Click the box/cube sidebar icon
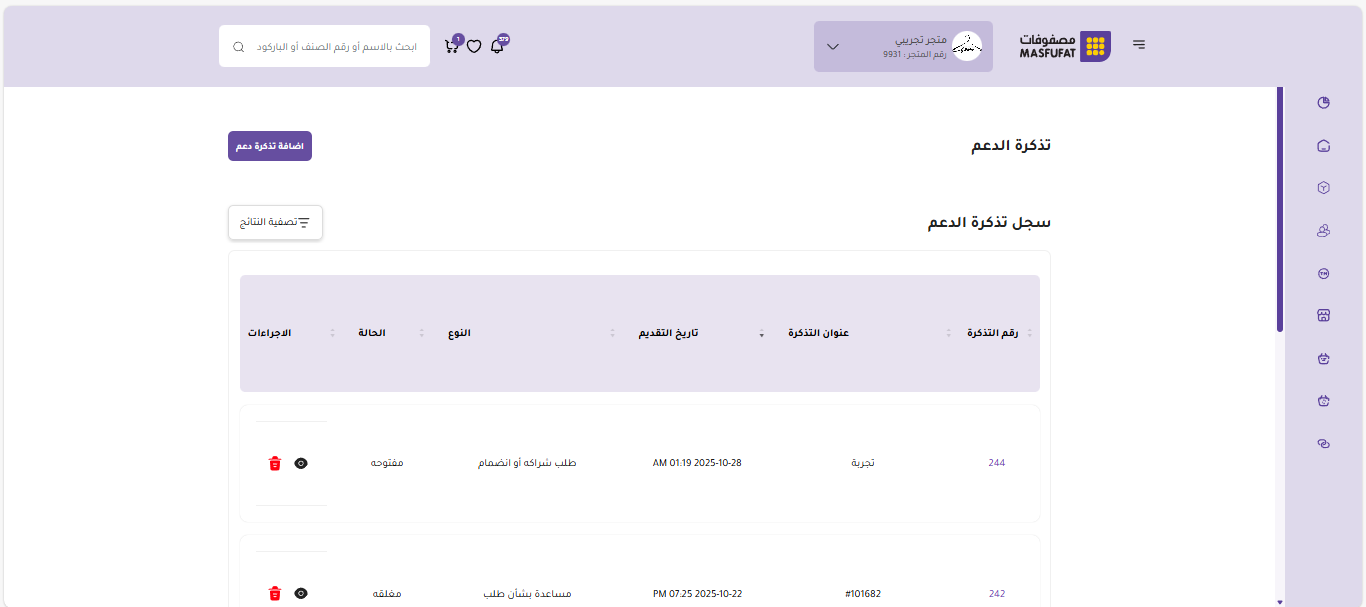This screenshot has width=1366, height=607. click(1324, 188)
